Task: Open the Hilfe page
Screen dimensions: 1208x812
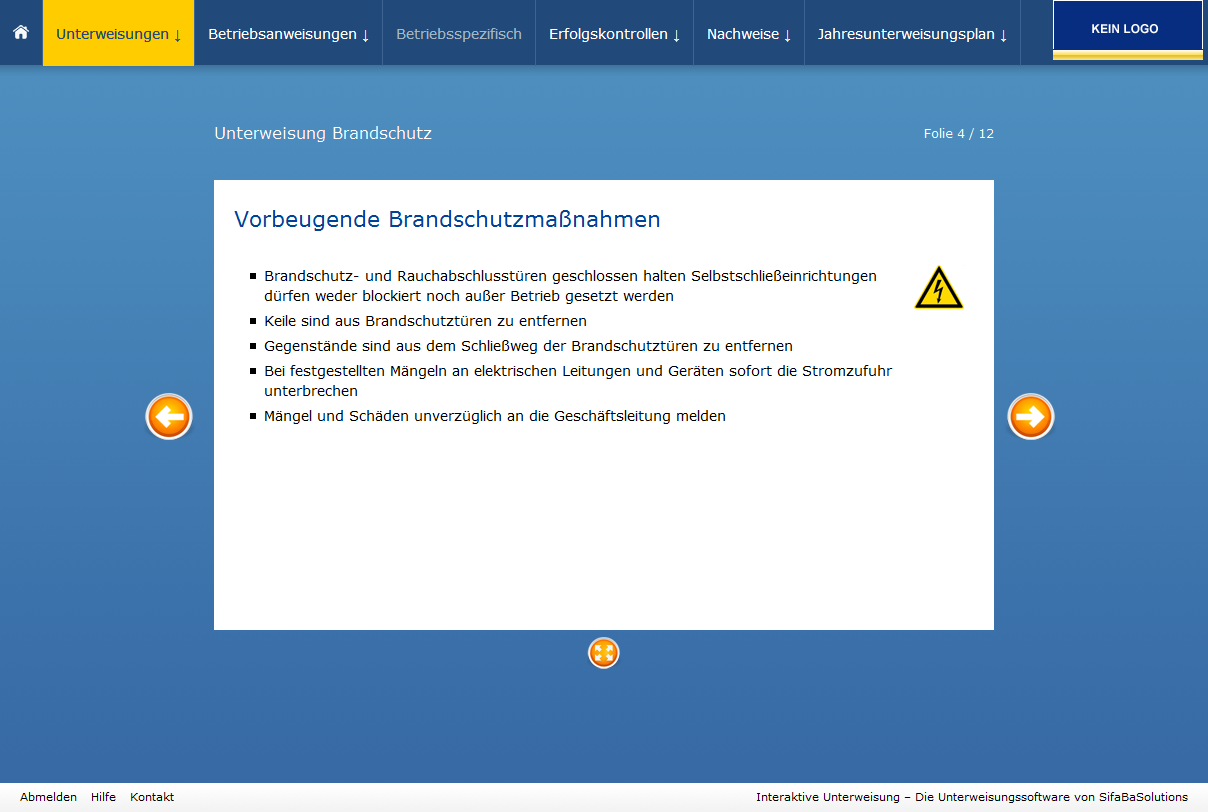Action: (x=103, y=797)
